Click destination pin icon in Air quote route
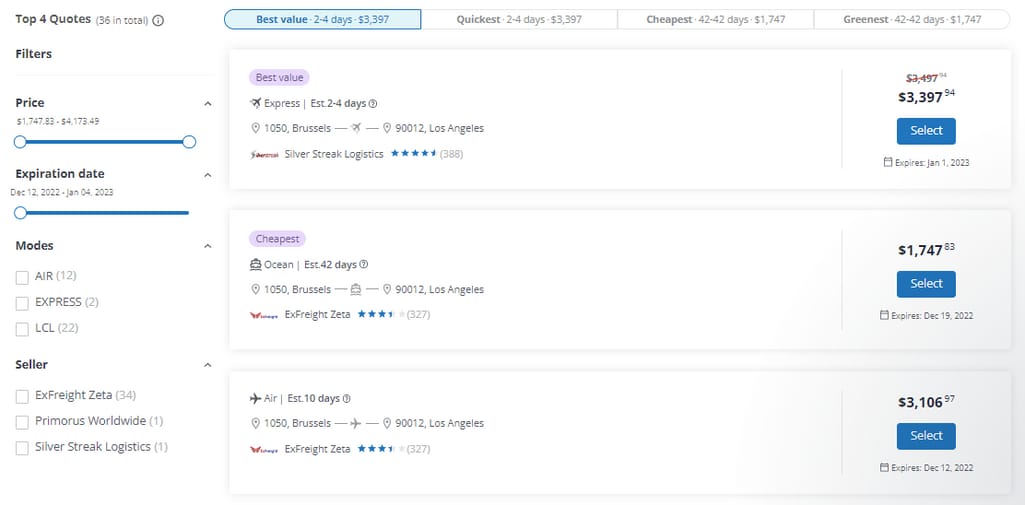Image resolution: width=1025 pixels, height=505 pixels. coord(387,423)
